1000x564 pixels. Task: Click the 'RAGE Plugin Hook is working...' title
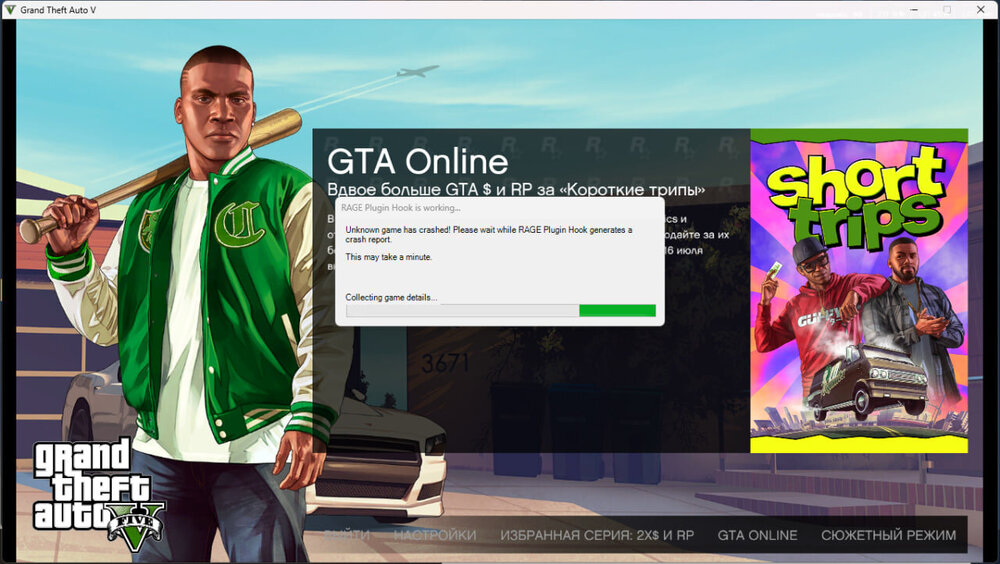pos(401,208)
